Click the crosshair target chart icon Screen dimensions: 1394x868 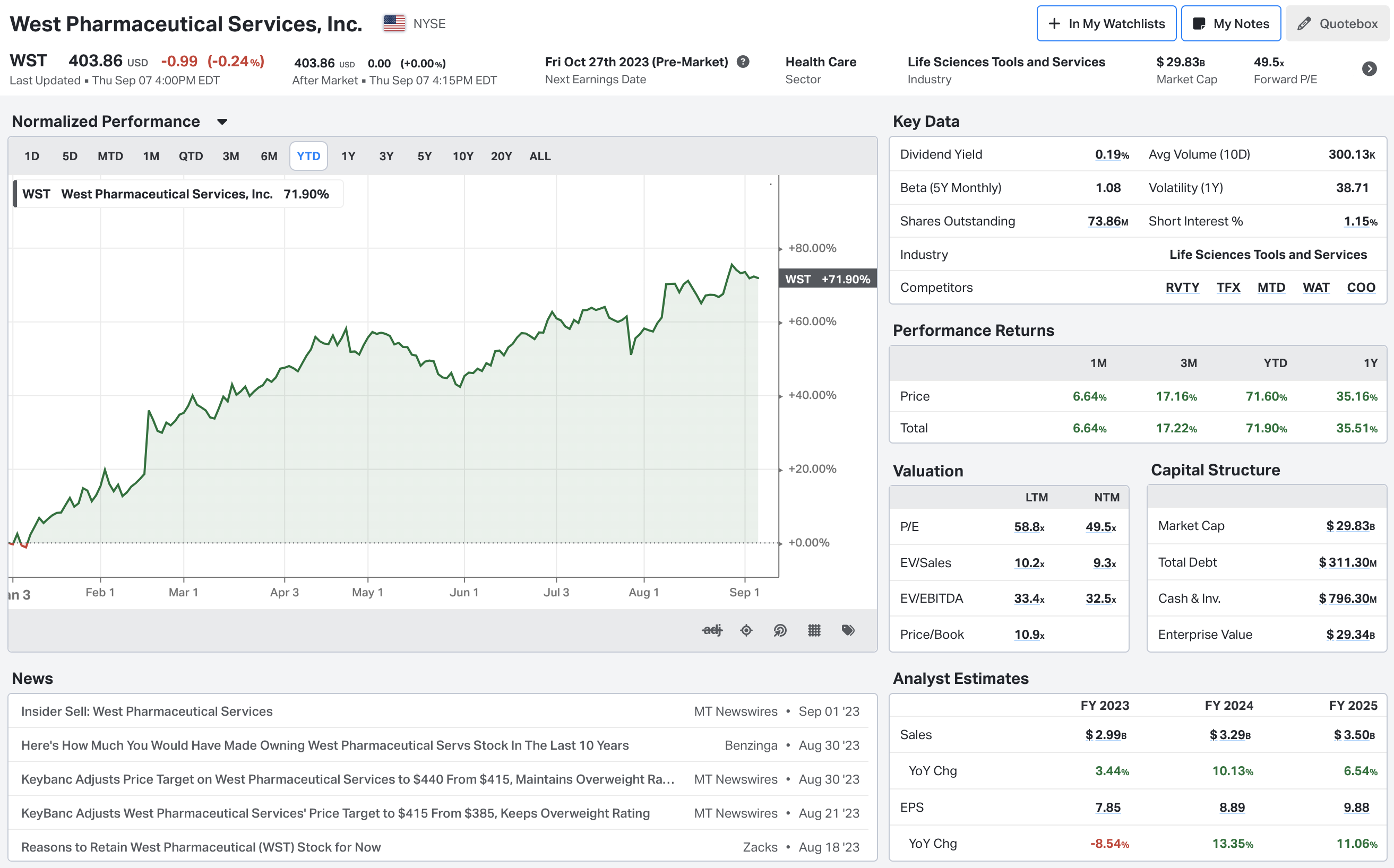(x=746, y=630)
